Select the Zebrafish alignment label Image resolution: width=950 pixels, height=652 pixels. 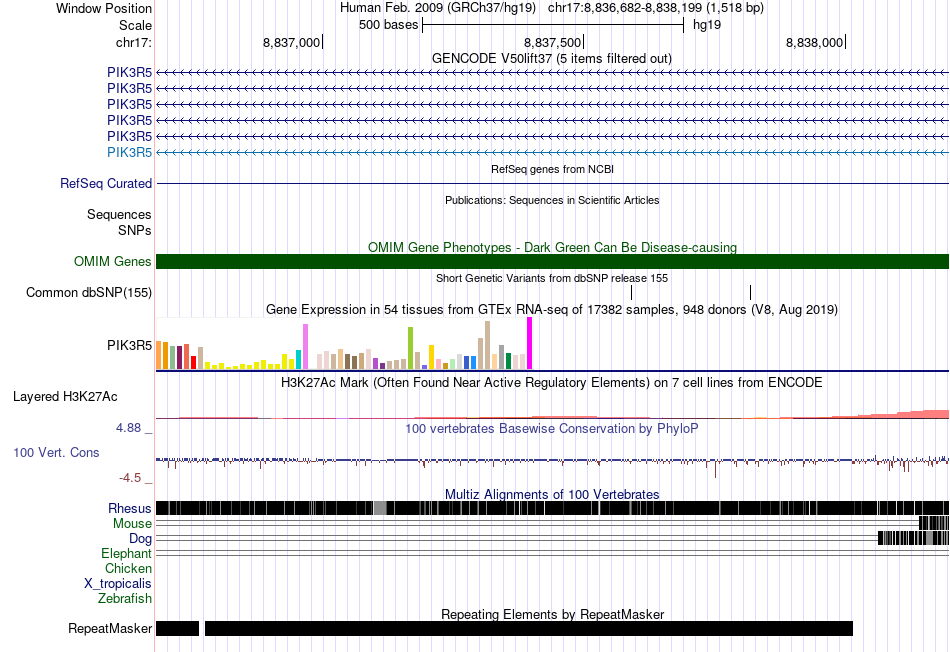(125, 599)
